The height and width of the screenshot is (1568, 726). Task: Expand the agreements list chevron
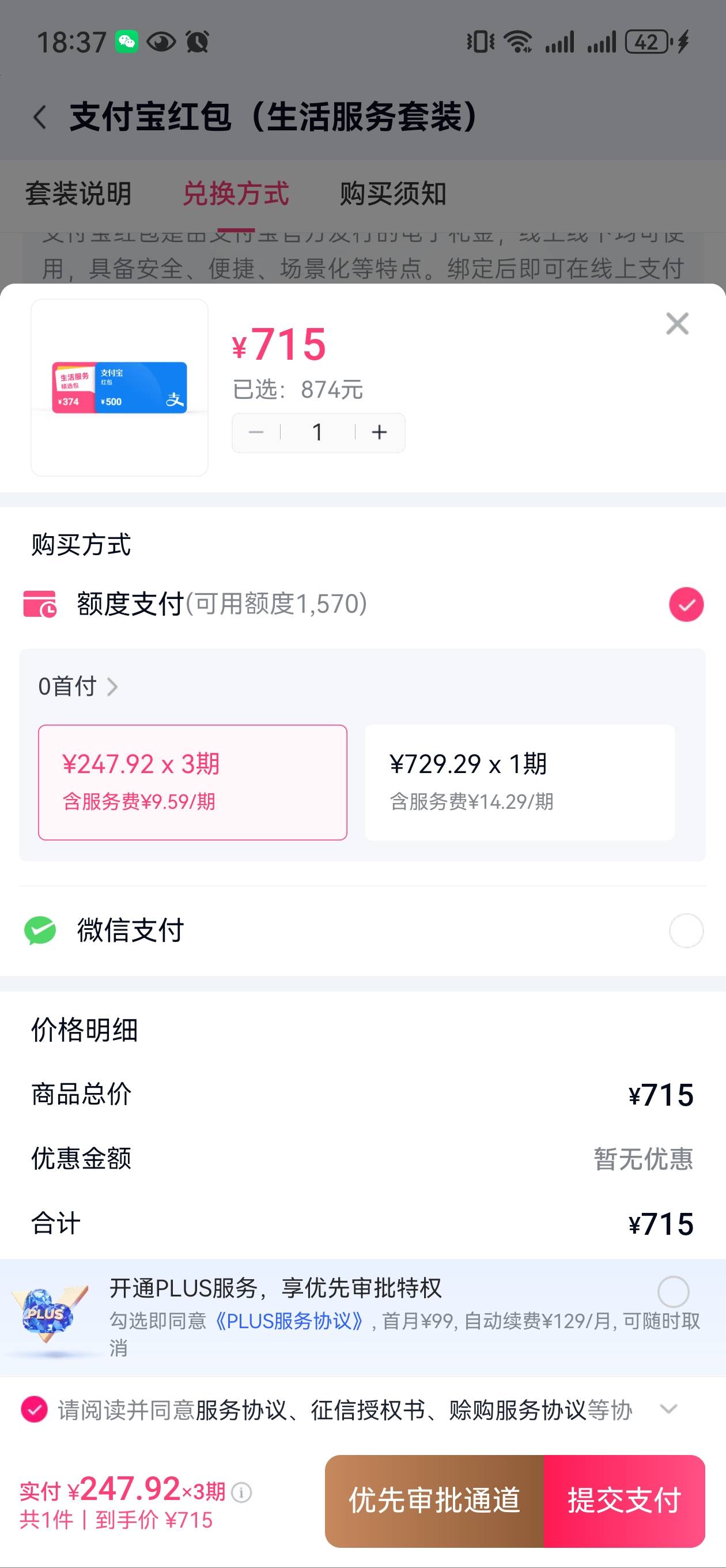coord(669,1408)
